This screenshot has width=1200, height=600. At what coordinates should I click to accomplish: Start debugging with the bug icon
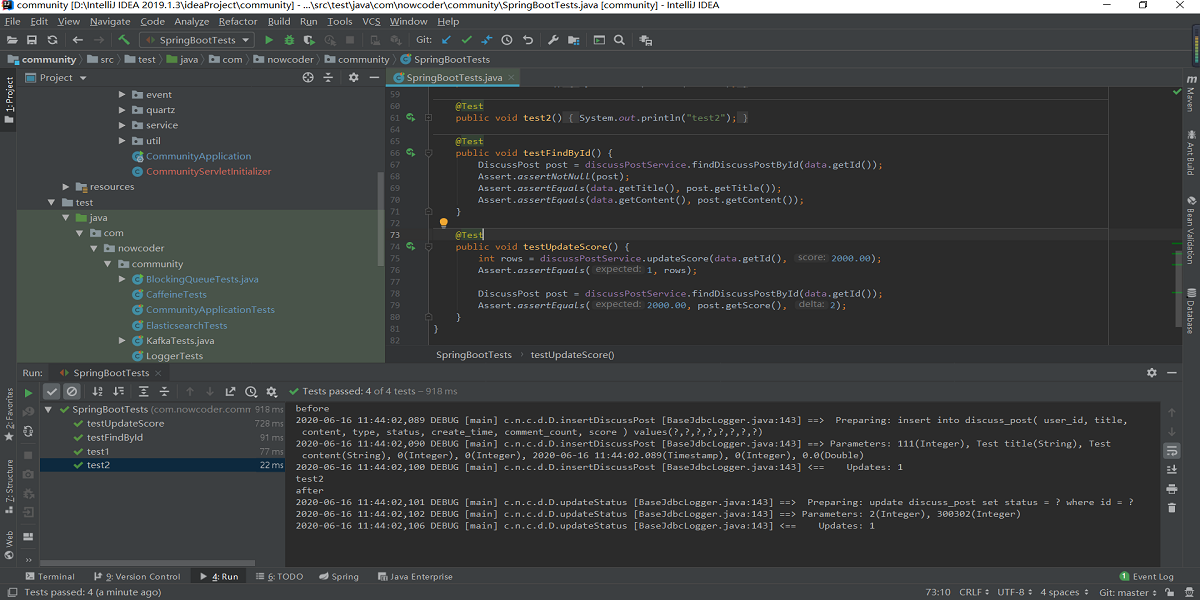(x=289, y=40)
